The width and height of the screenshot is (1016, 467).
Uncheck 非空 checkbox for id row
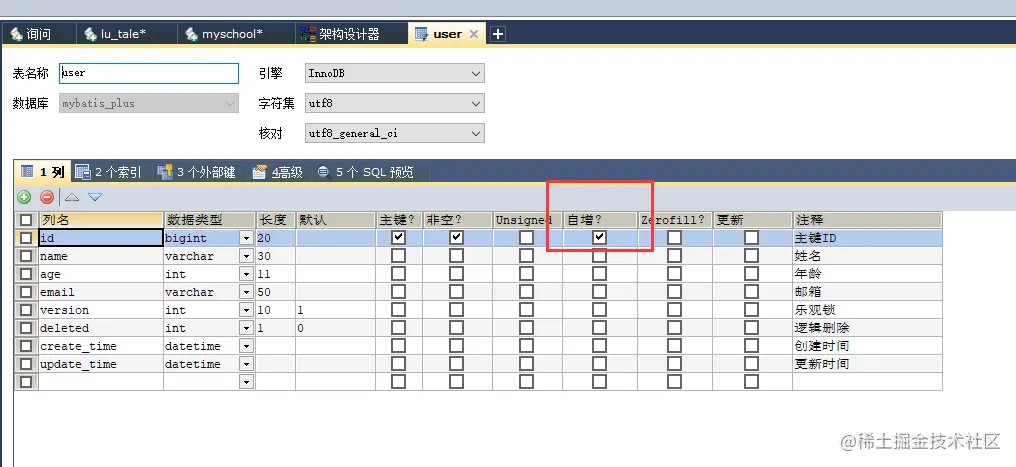click(x=457, y=238)
